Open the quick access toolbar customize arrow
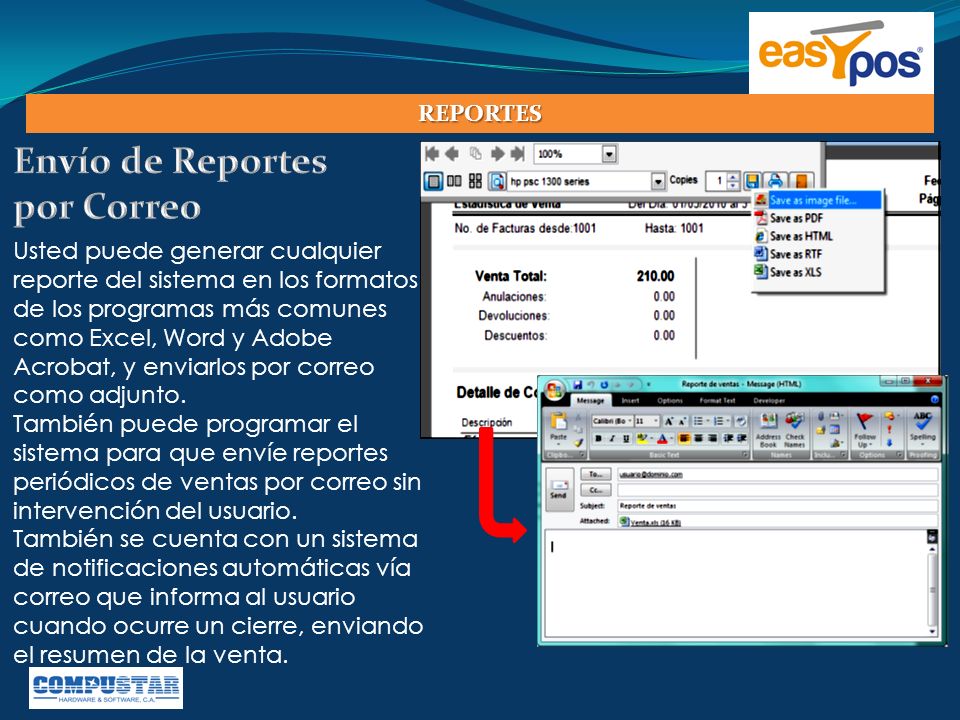 tap(648, 384)
